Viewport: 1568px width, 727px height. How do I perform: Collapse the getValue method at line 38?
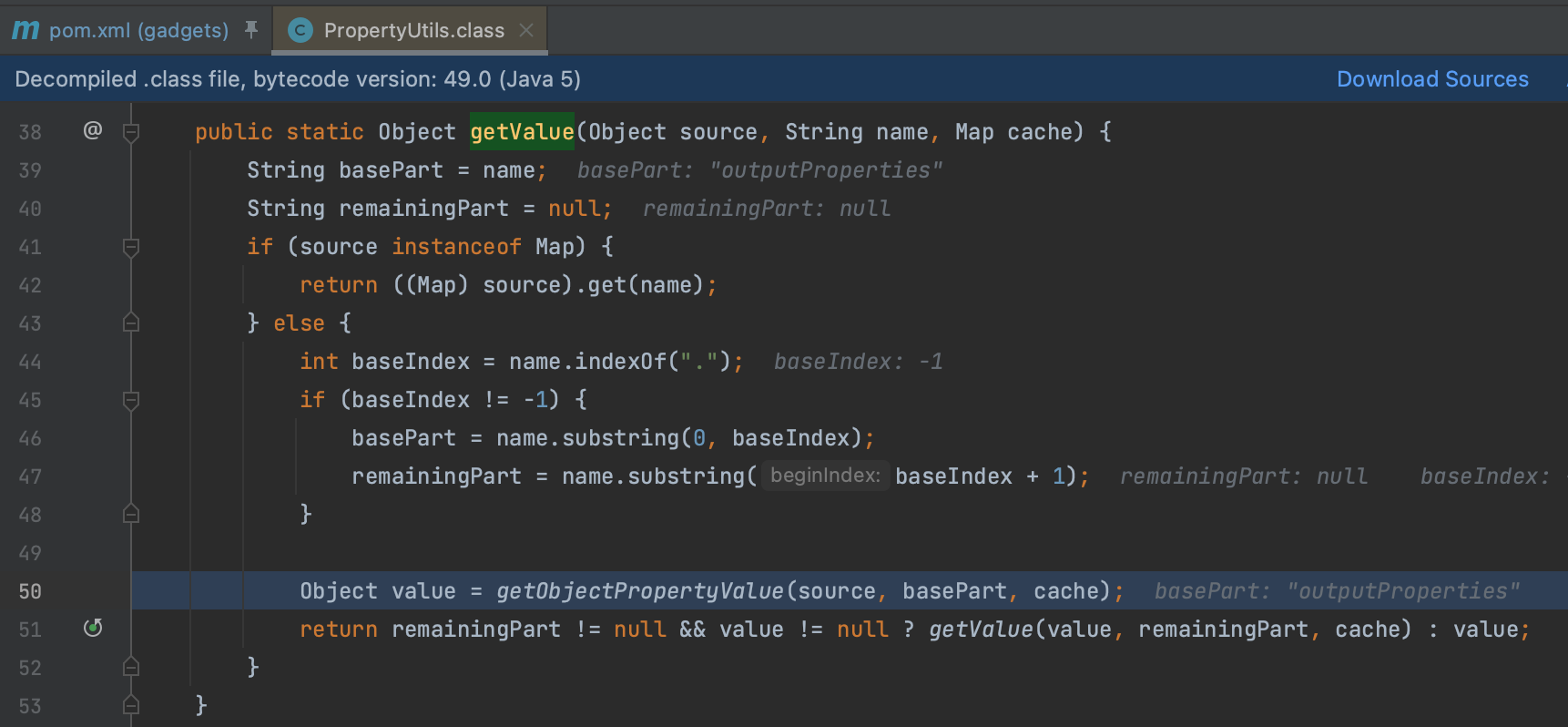[x=131, y=132]
